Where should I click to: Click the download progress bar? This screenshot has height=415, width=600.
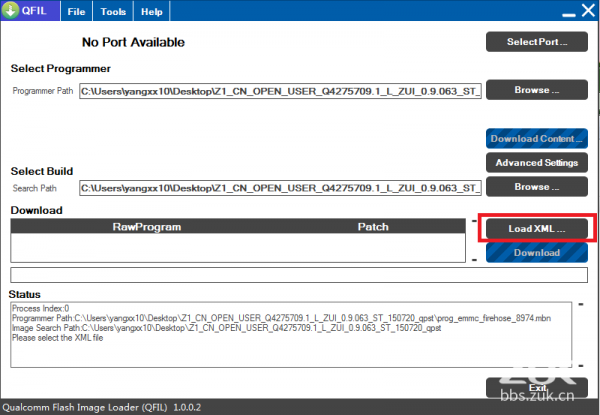299,275
